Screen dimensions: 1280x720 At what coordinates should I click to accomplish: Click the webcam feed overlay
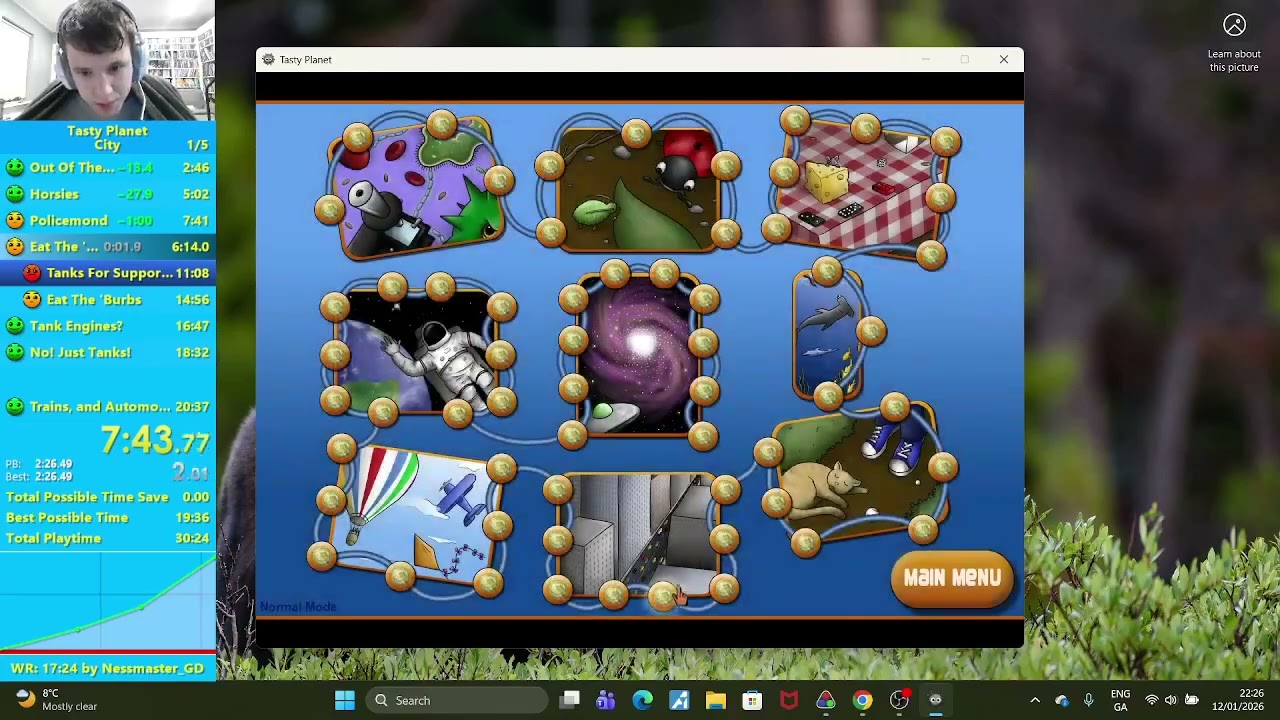[107, 60]
